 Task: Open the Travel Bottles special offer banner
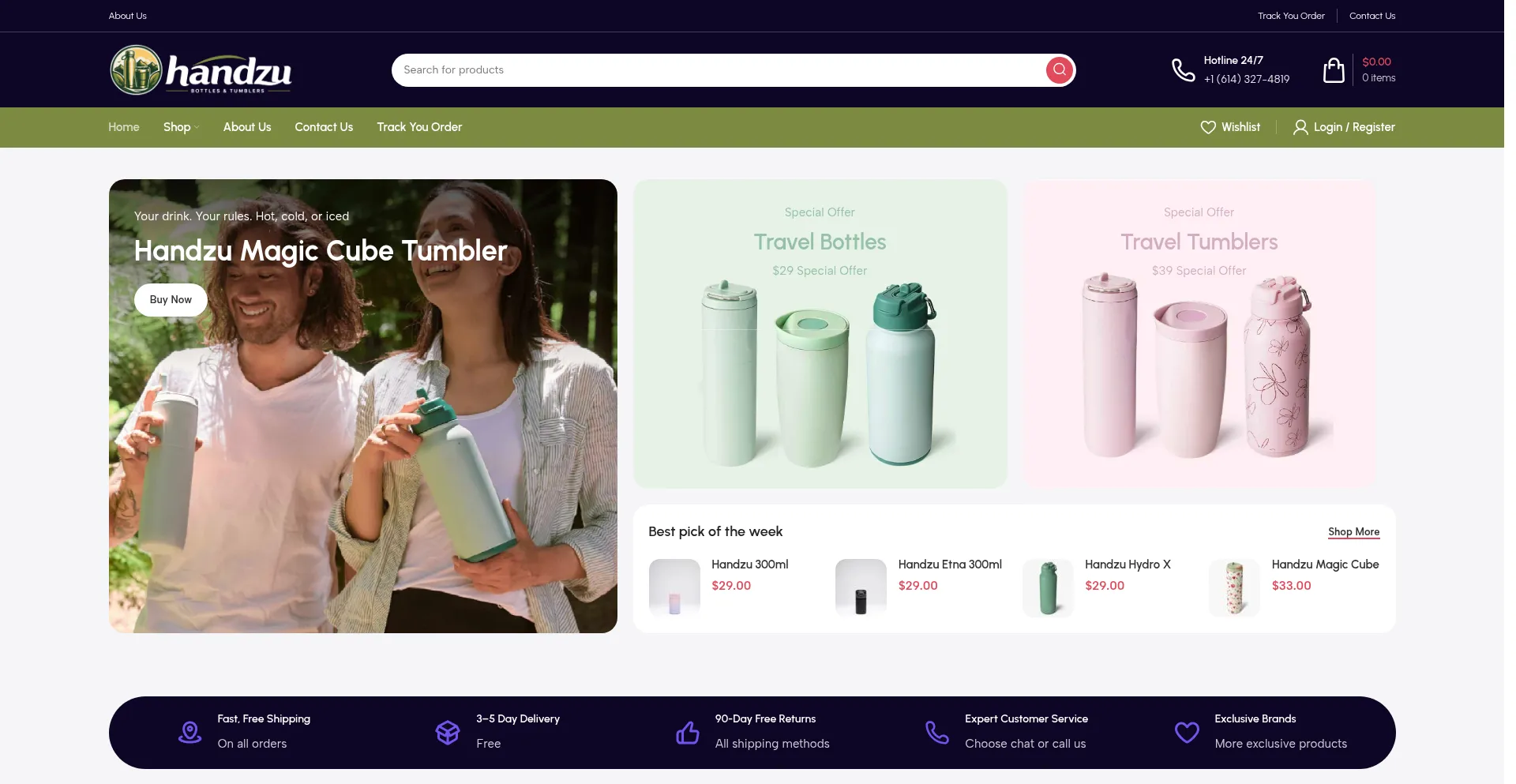[x=820, y=333]
